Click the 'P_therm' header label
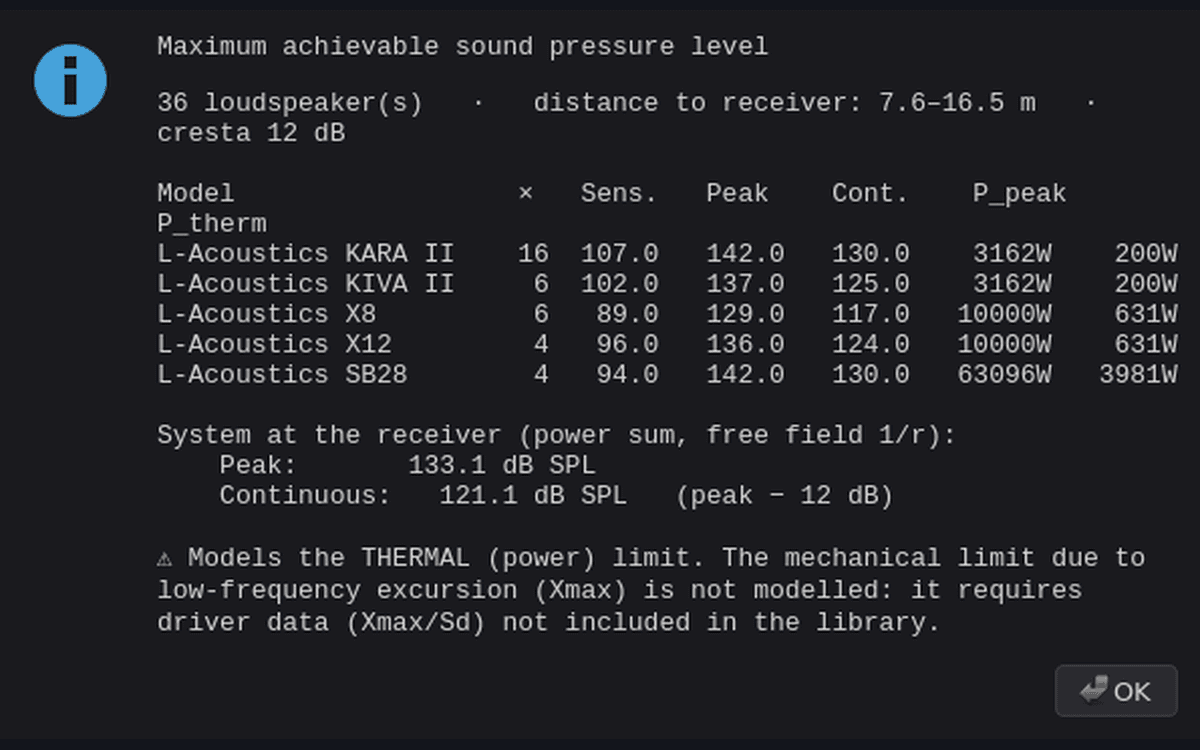 pyautogui.click(x=212, y=224)
